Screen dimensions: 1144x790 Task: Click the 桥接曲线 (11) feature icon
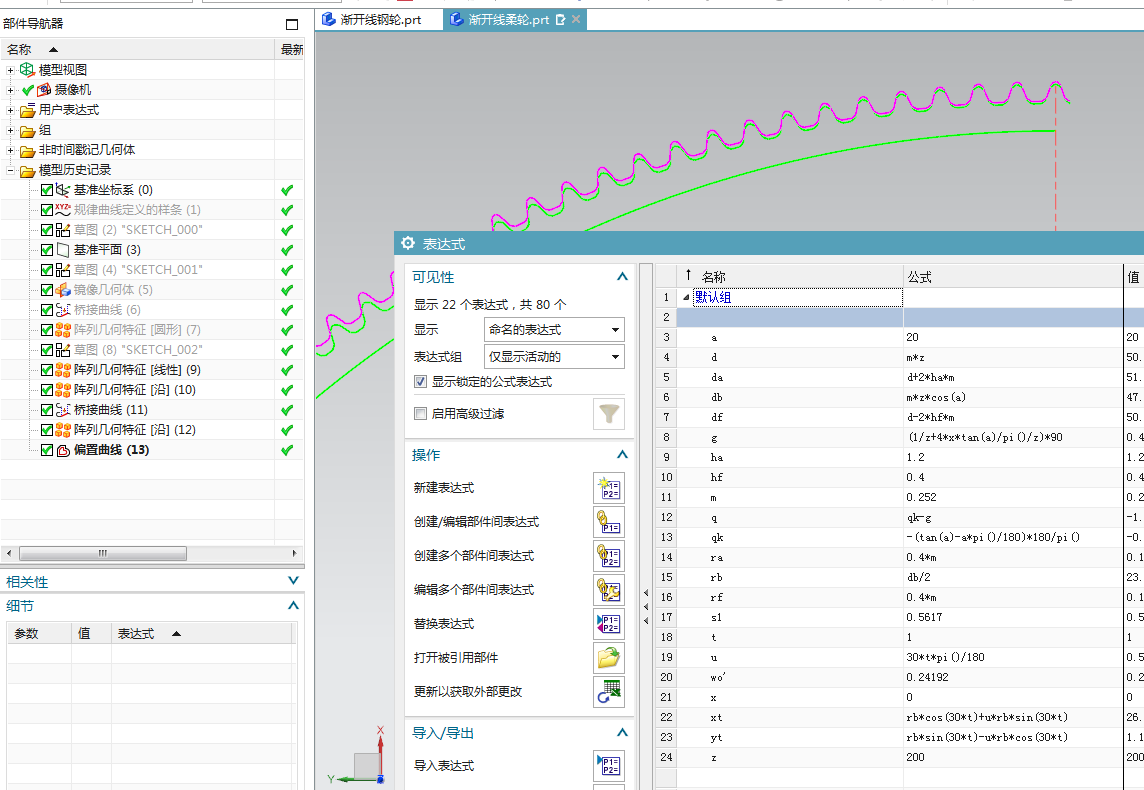pyautogui.click(x=63, y=410)
